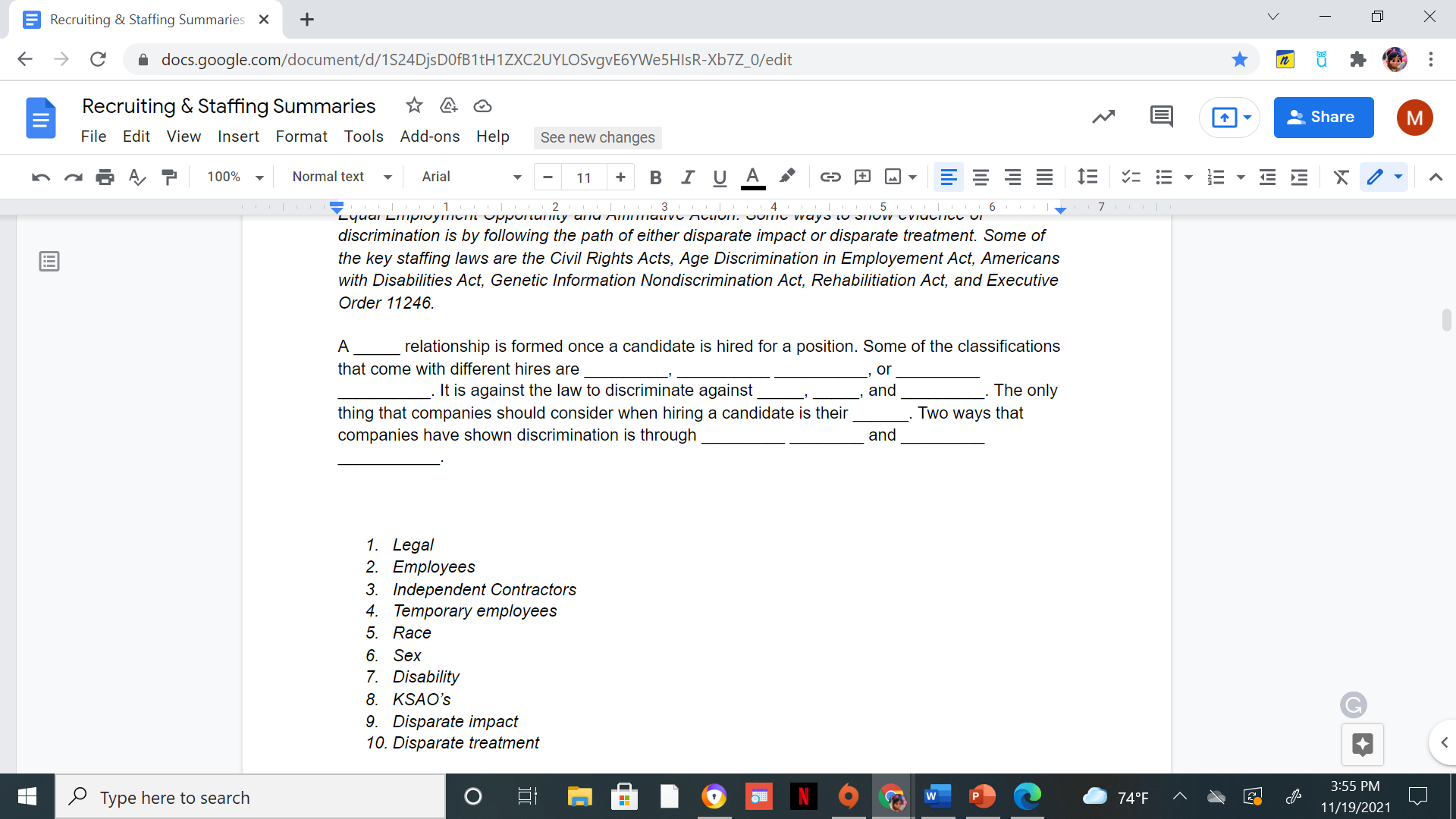The height and width of the screenshot is (819, 1456).
Task: Click the Redo icon
Action: point(73,177)
